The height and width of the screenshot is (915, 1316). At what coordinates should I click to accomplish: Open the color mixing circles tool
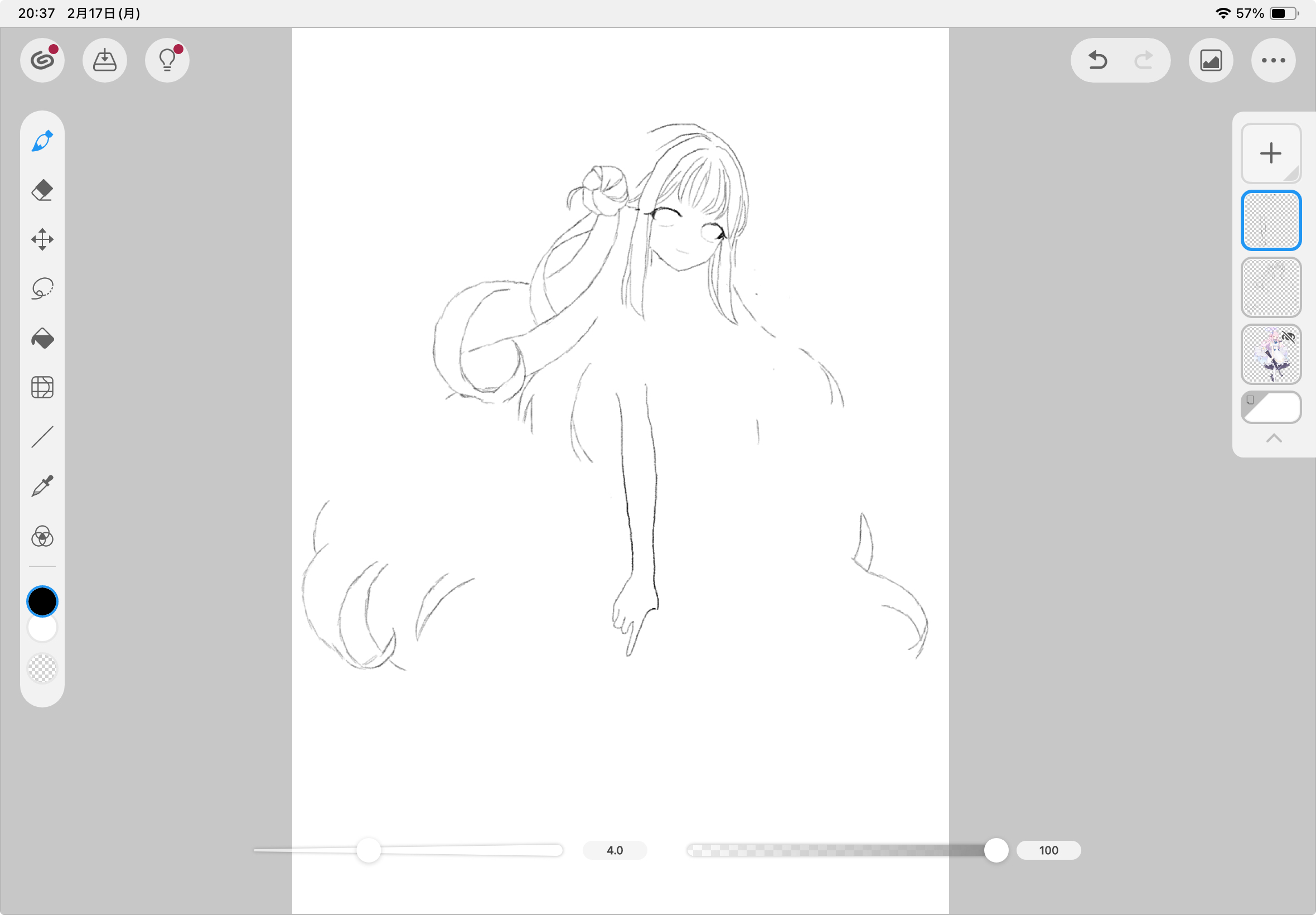point(42,537)
